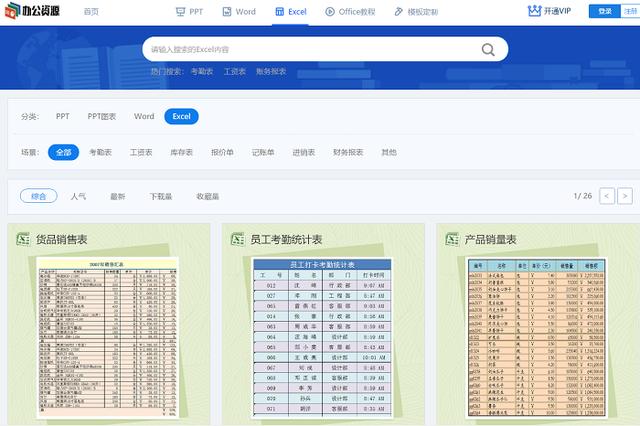Screen dimensions: 640x426
Task: Click hot search term 工资表
Action: point(235,71)
